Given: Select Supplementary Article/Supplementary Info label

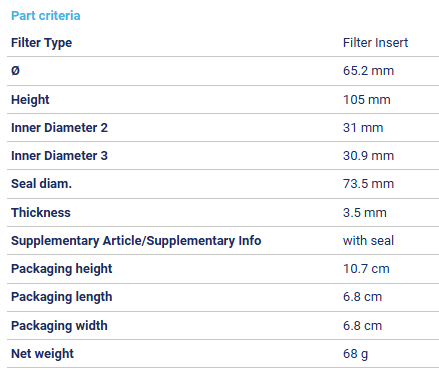Looking at the screenshot, I should 136,241.
